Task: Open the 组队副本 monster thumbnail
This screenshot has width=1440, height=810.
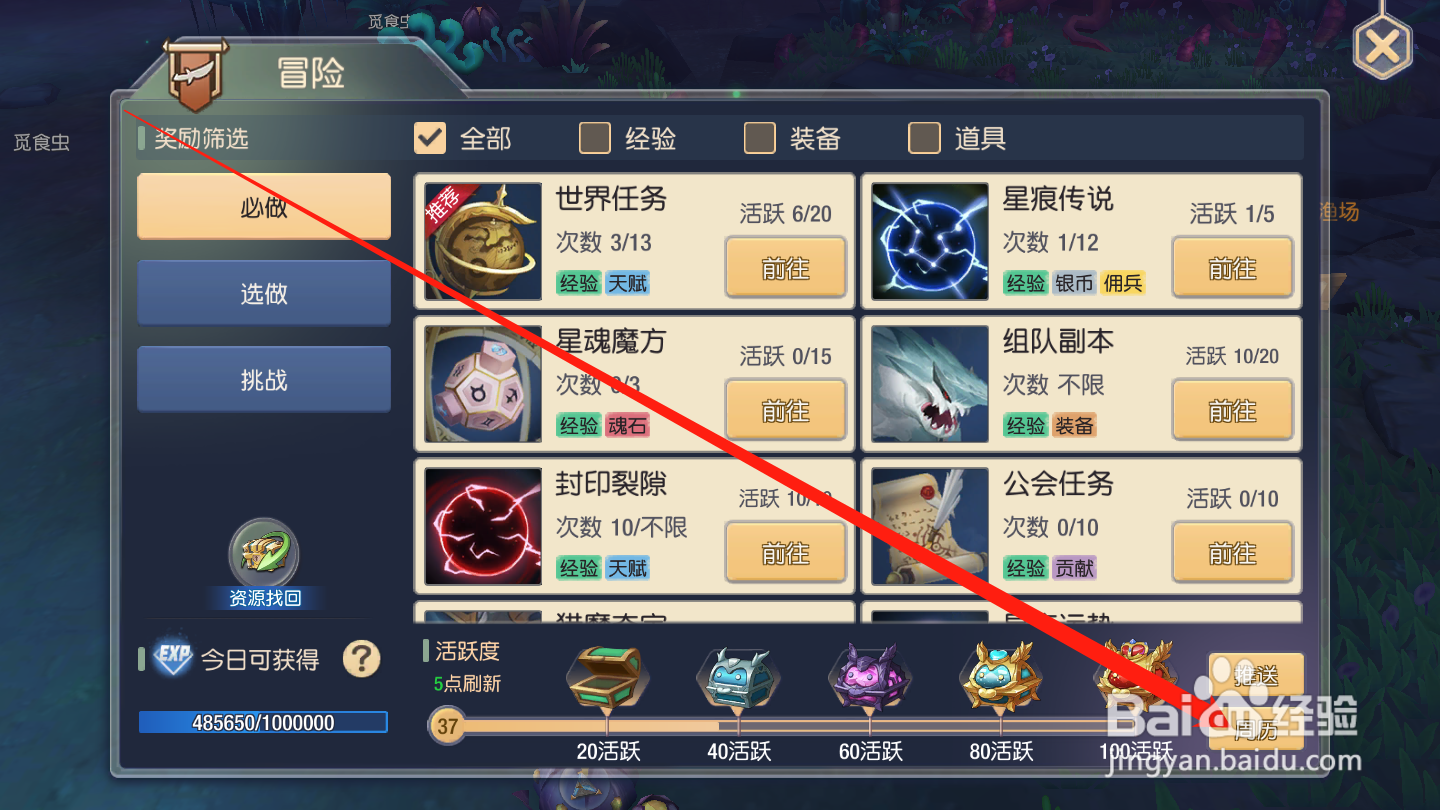Action: [930, 384]
